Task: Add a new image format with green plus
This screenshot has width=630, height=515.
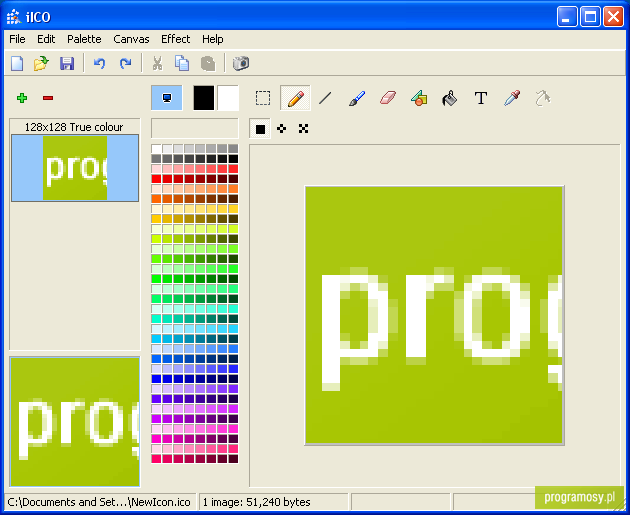Action: 22,98
